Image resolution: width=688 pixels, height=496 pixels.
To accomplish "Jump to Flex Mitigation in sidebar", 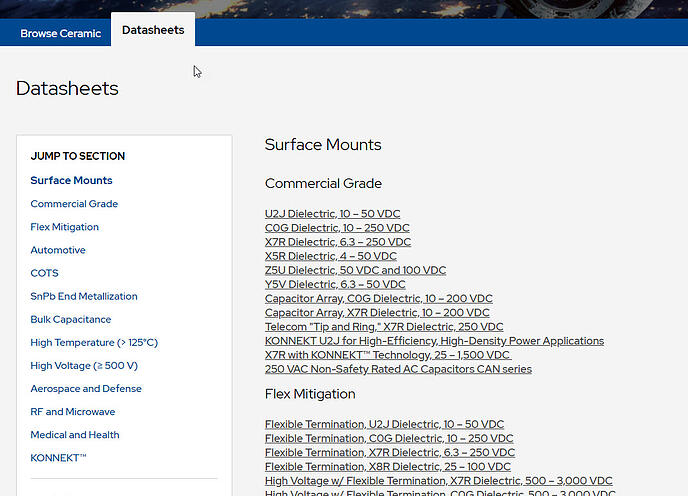I will coord(64,227).
